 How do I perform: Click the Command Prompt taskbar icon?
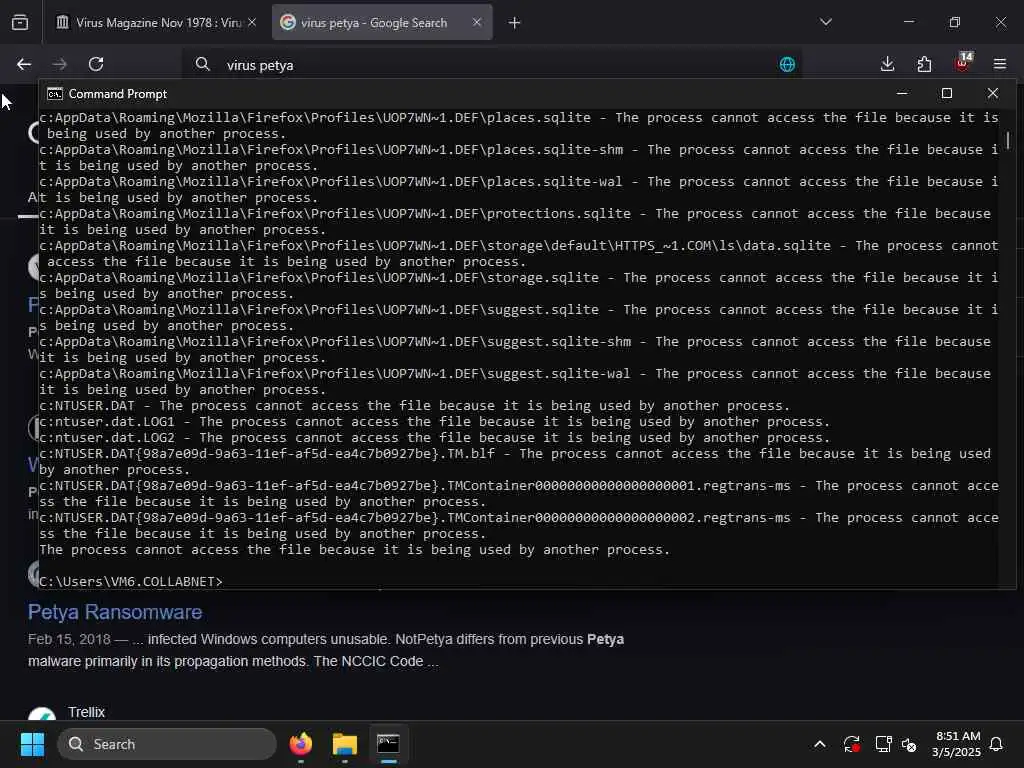click(x=388, y=744)
